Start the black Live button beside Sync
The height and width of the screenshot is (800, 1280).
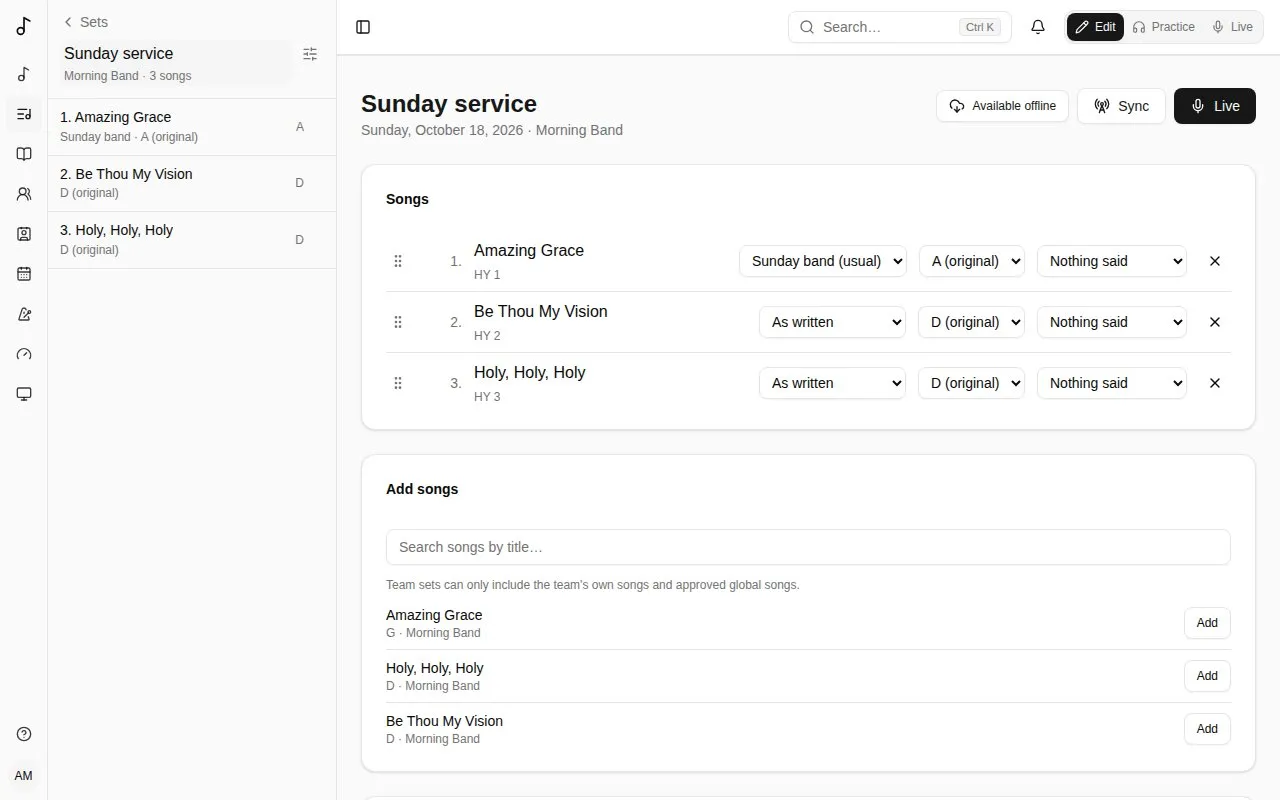1215,106
